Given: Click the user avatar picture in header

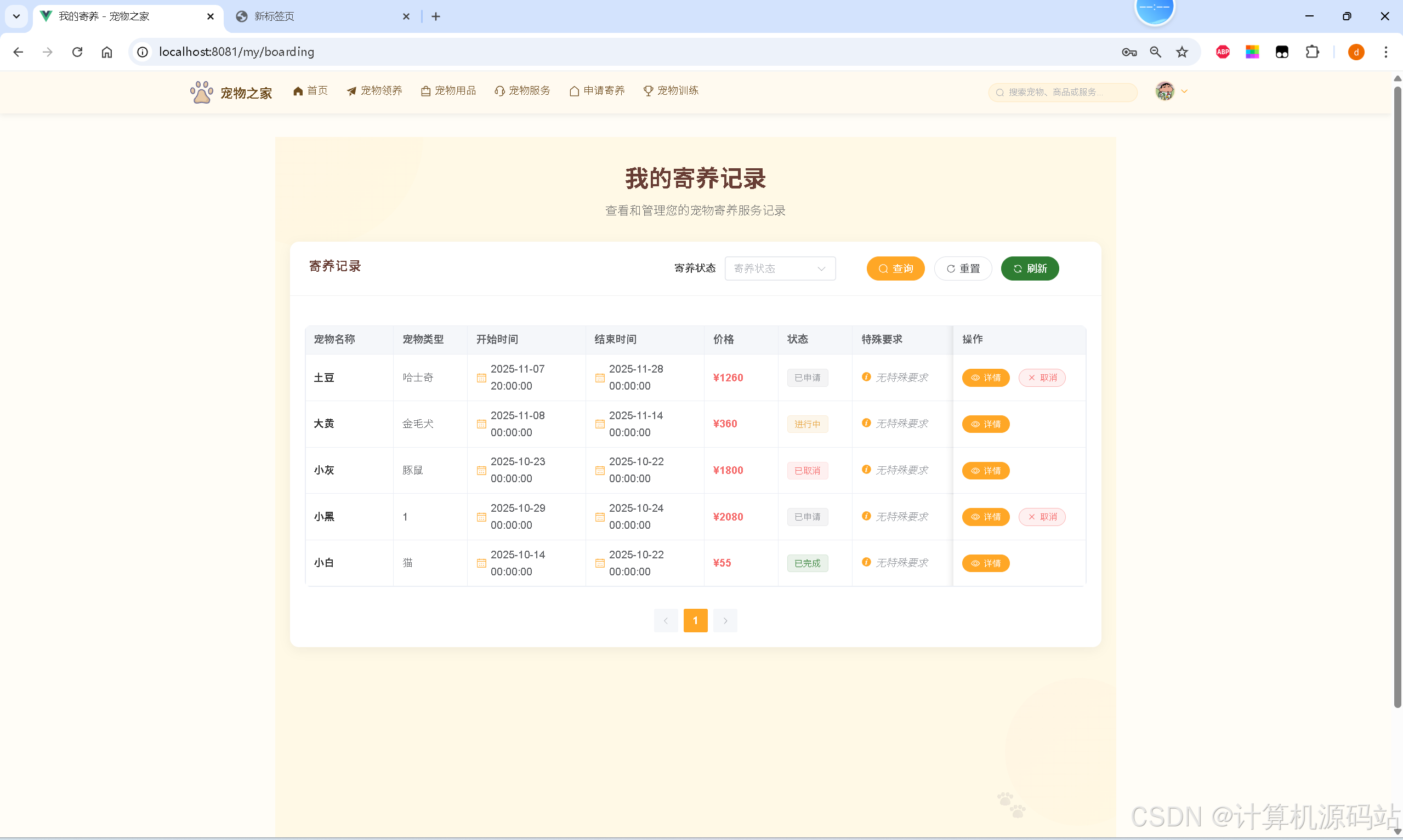Looking at the screenshot, I should (x=1165, y=91).
